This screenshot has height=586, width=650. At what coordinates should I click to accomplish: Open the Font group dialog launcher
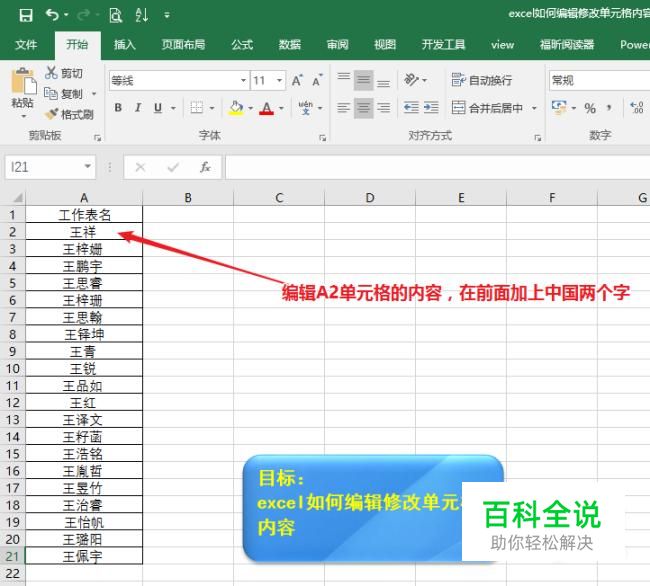click(322, 138)
